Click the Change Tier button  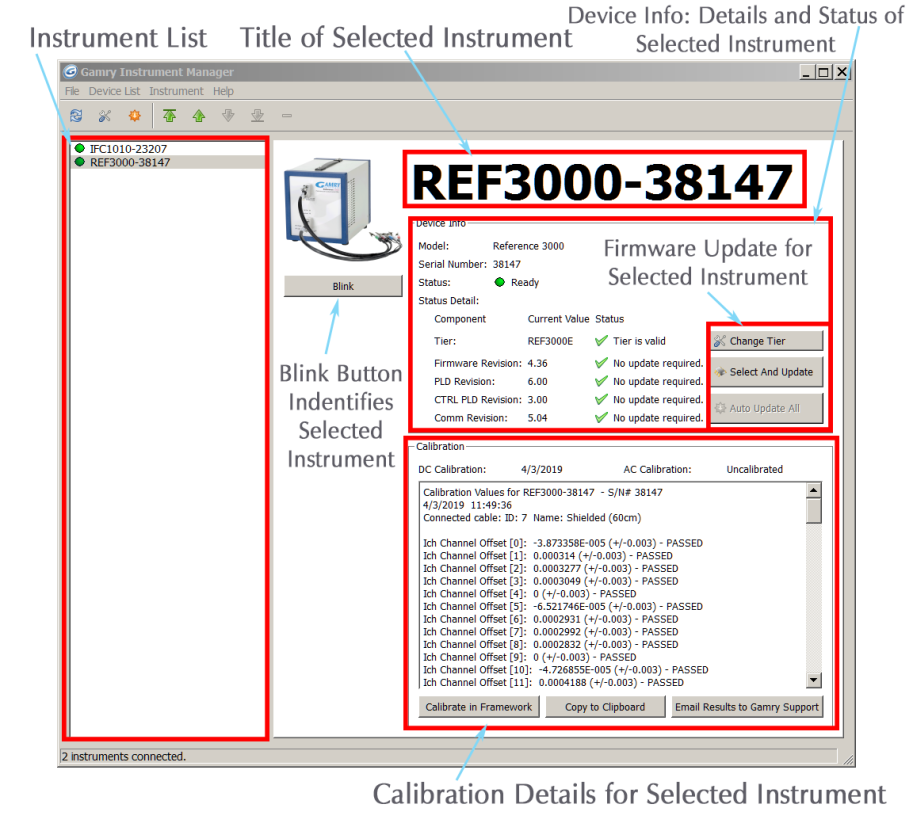[x=767, y=341]
